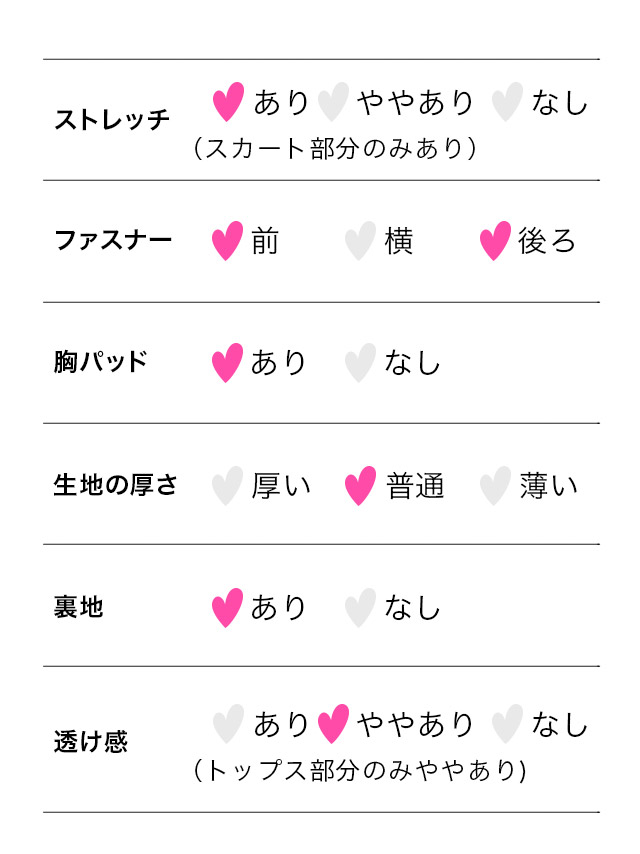Click the 生地の厚さ row label
The width and height of the screenshot is (640, 854).
coord(115,484)
